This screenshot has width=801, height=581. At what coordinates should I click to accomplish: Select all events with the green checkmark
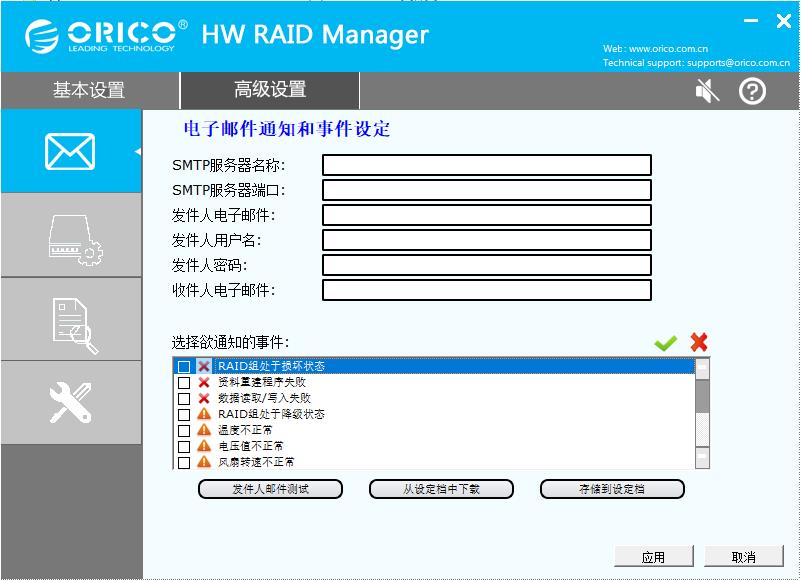665,343
